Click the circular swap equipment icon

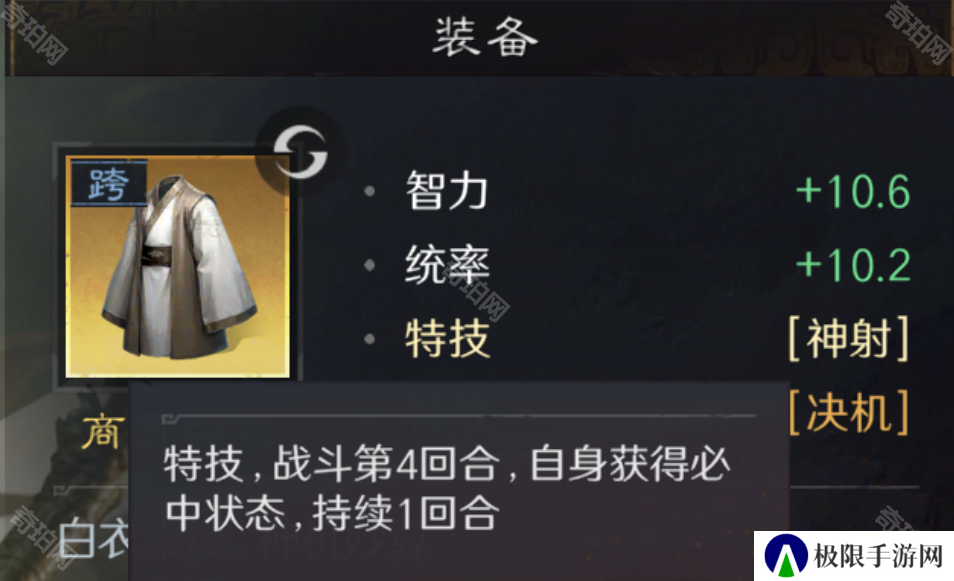point(300,151)
